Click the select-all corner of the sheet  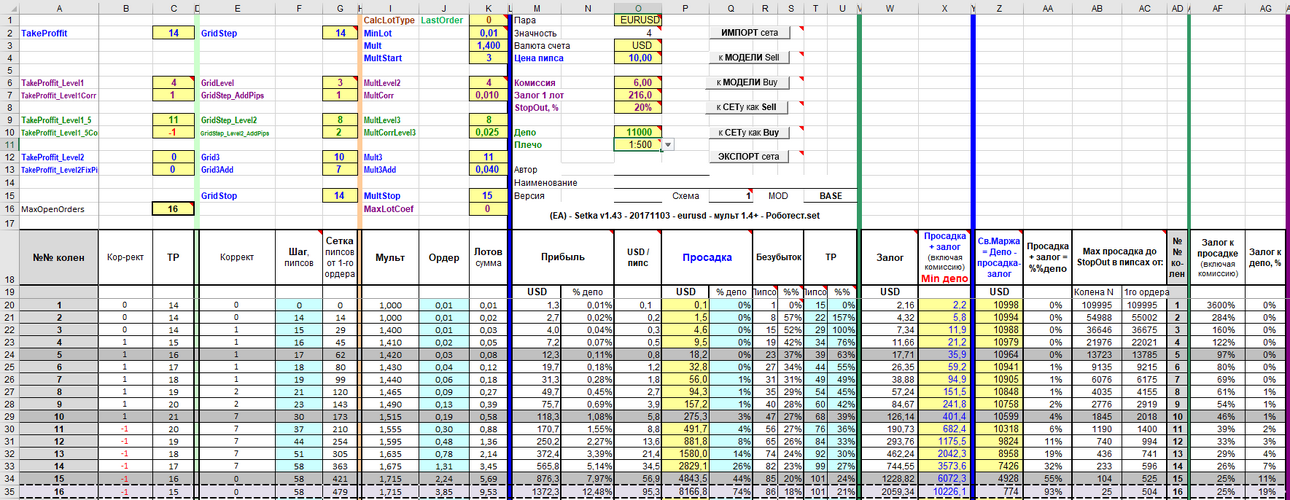point(8,6)
